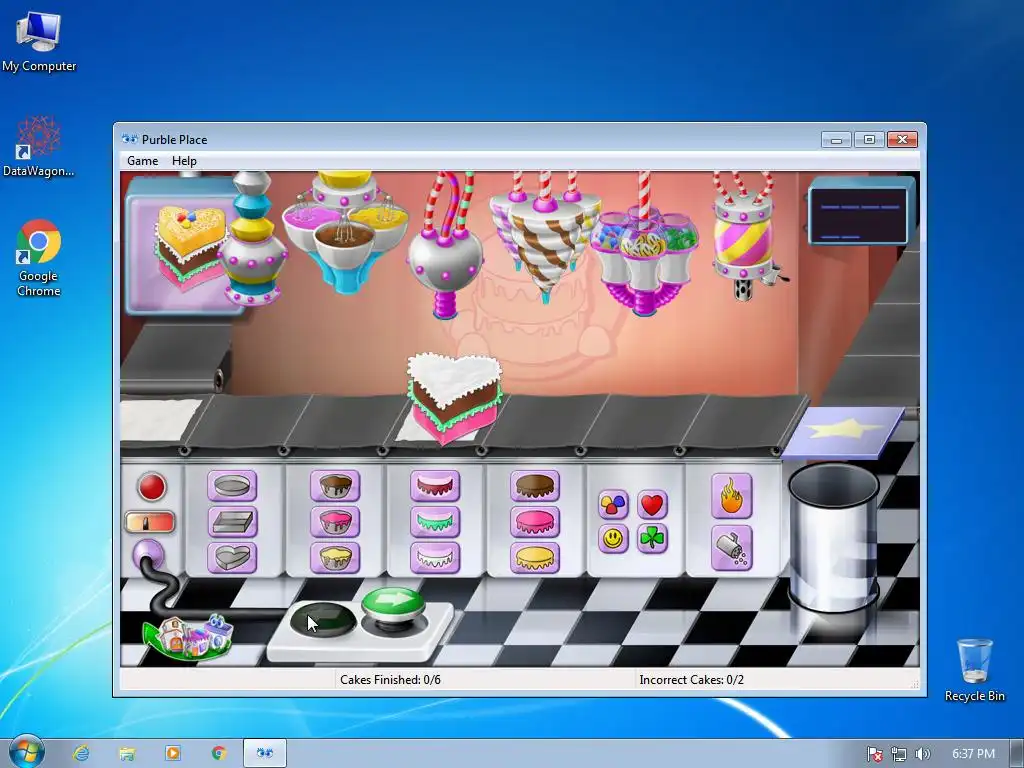Screen dimensions: 1024x768
Task: Click the 6:37 PM clock
Action: [973, 754]
